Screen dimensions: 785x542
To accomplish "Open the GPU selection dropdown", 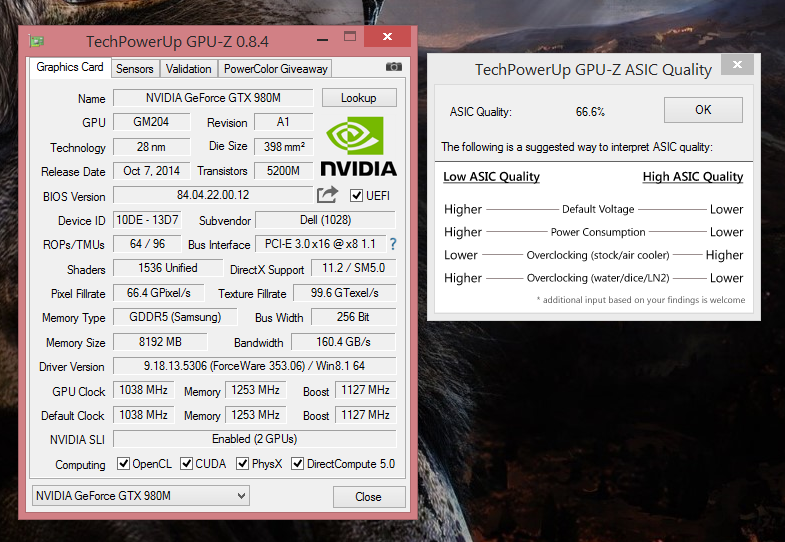I will 141,496.
